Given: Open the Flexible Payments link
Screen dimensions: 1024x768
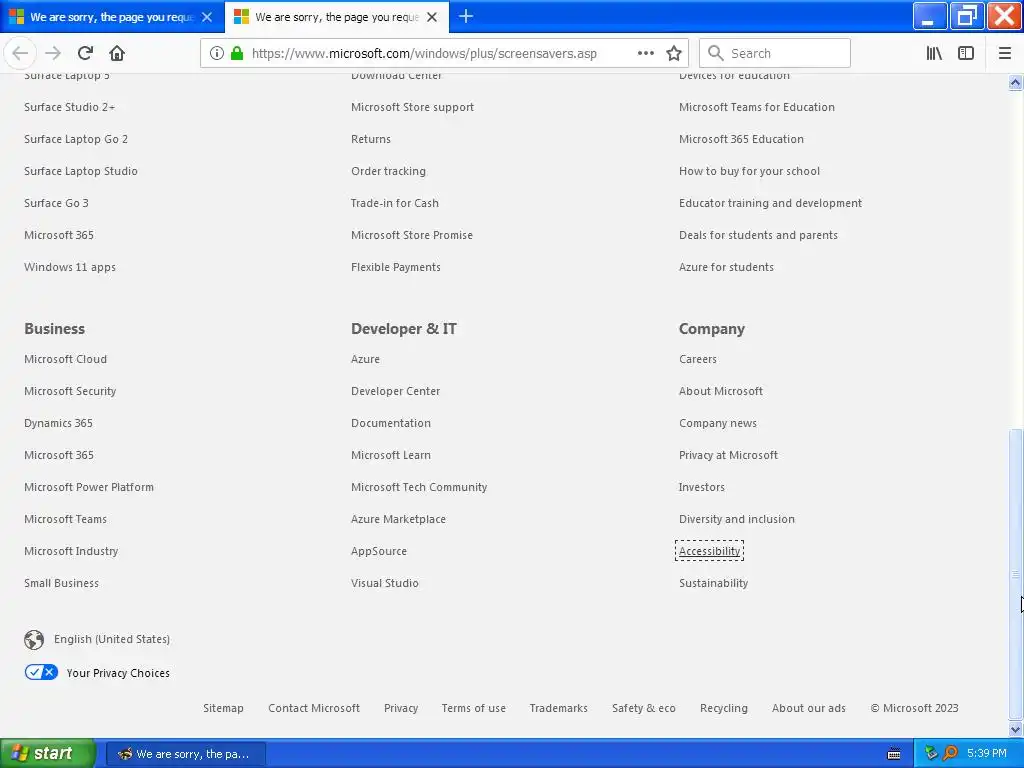Looking at the screenshot, I should [x=396, y=267].
